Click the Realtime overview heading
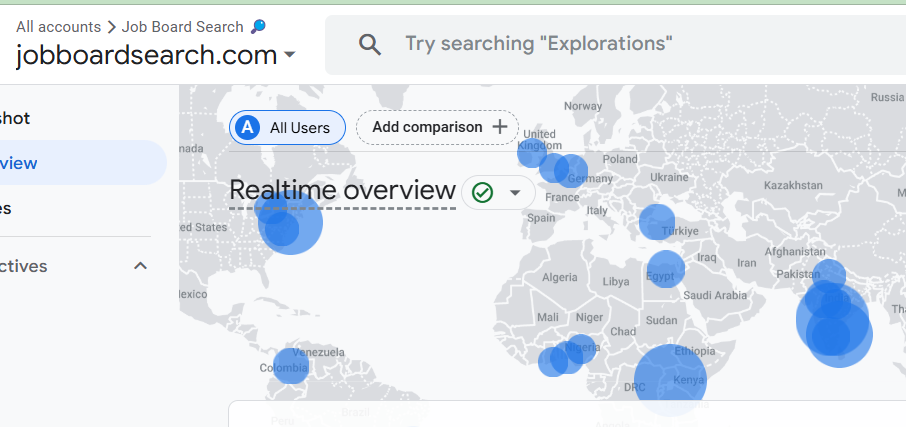906x427 pixels. [x=343, y=191]
